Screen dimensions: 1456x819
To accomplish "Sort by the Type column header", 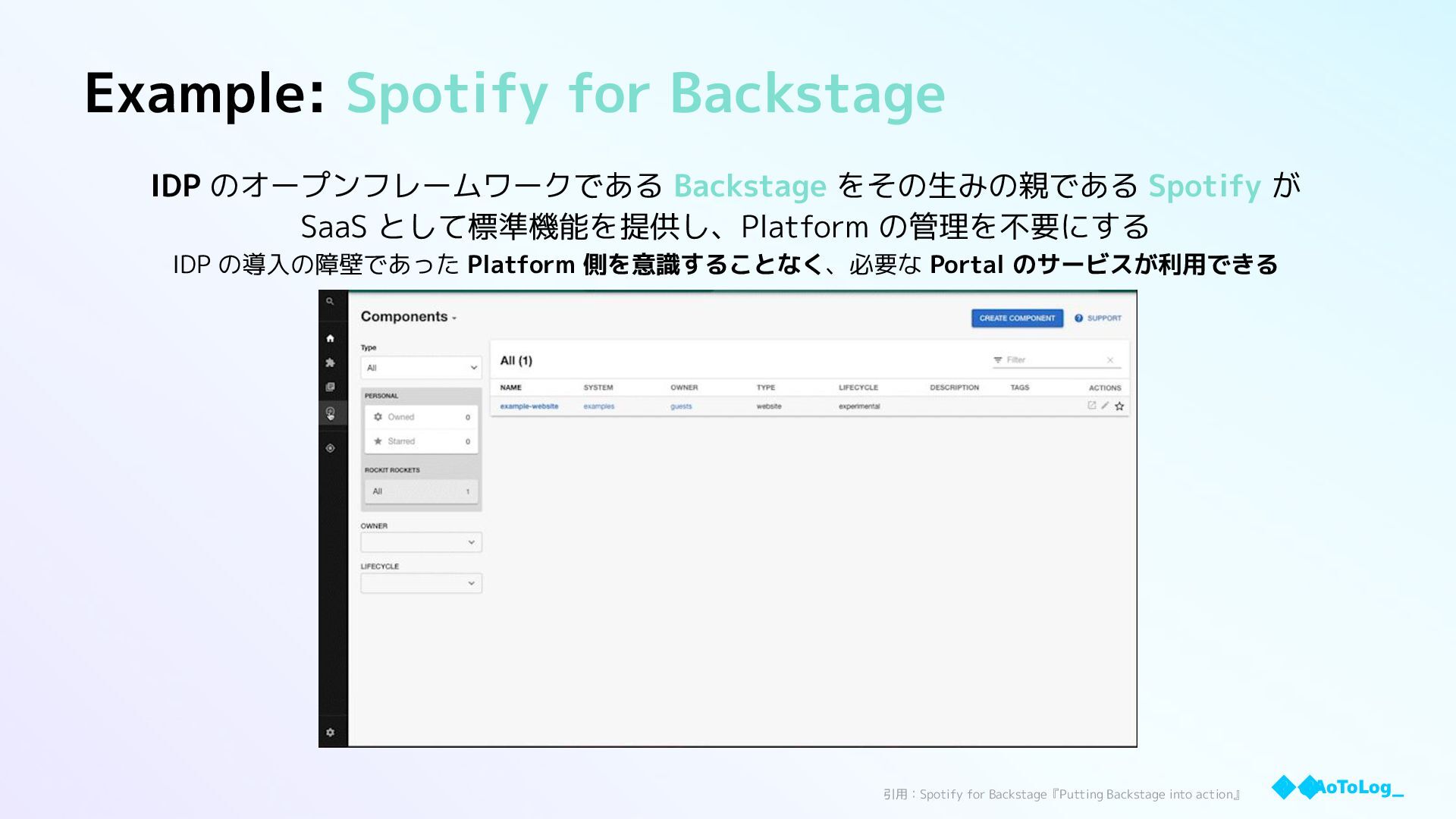I will point(766,388).
